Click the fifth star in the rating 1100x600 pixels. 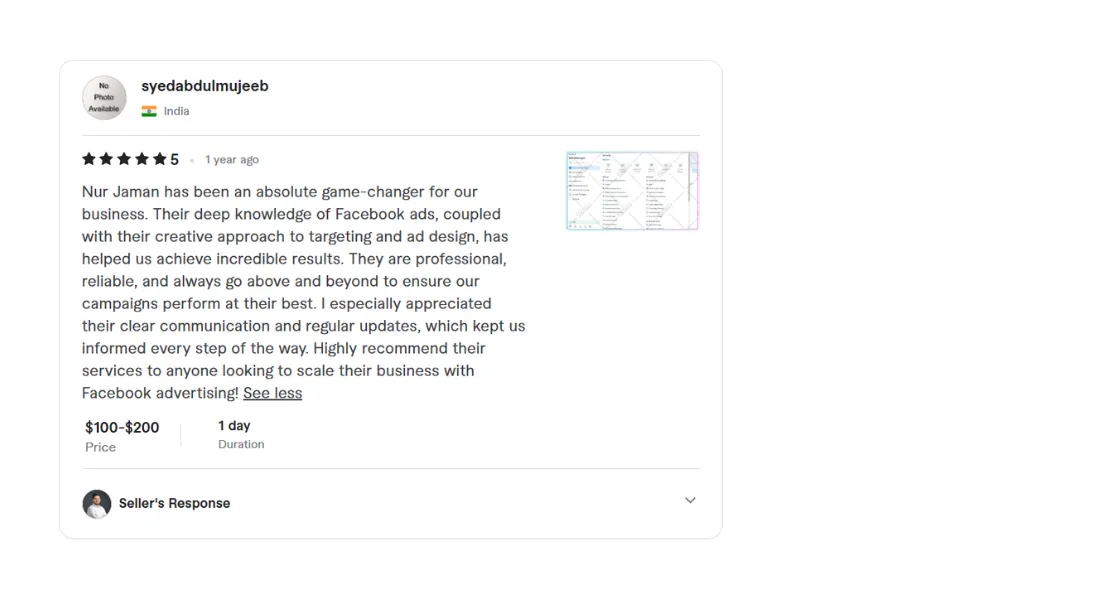coord(159,159)
